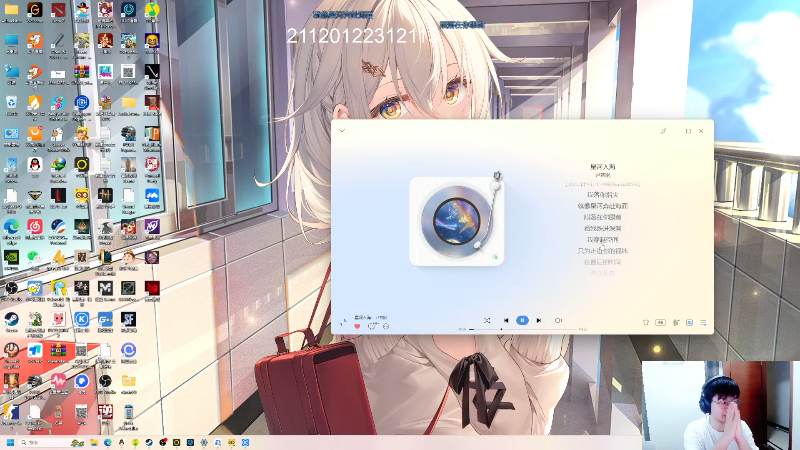Open the NetEase Cloud Music desktop shortcut
This screenshot has width=800, height=450.
pyautogui.click(x=35, y=229)
